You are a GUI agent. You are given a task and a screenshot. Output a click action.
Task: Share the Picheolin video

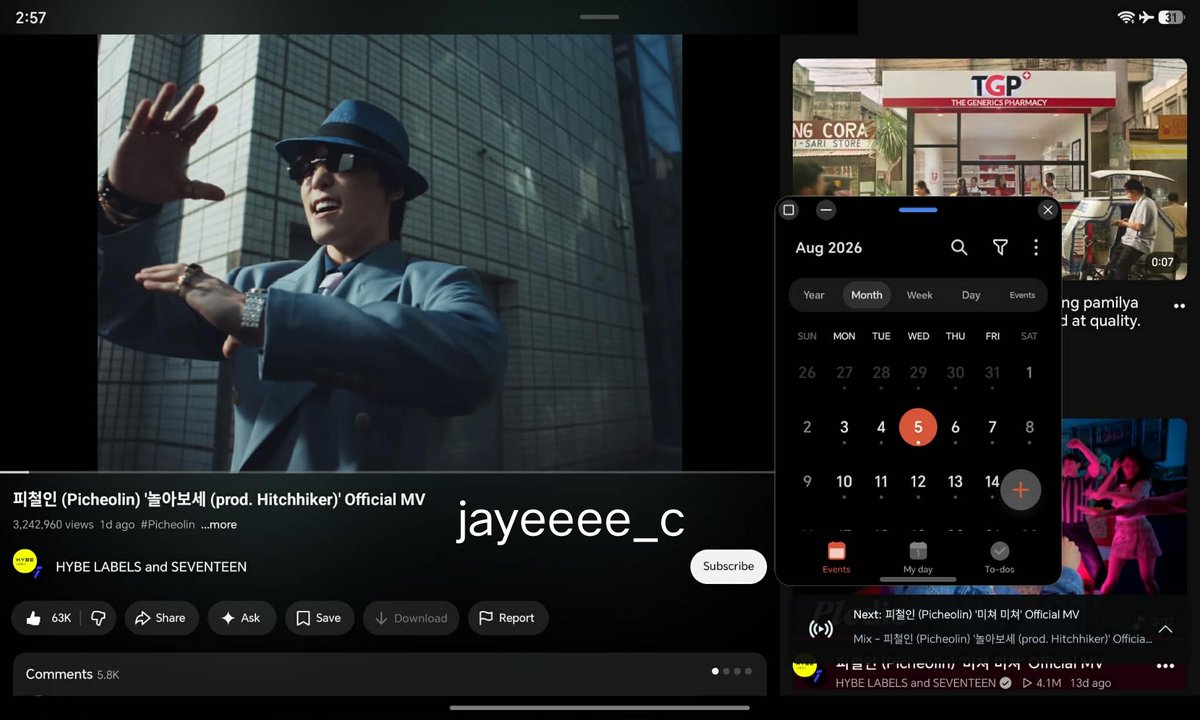click(160, 618)
